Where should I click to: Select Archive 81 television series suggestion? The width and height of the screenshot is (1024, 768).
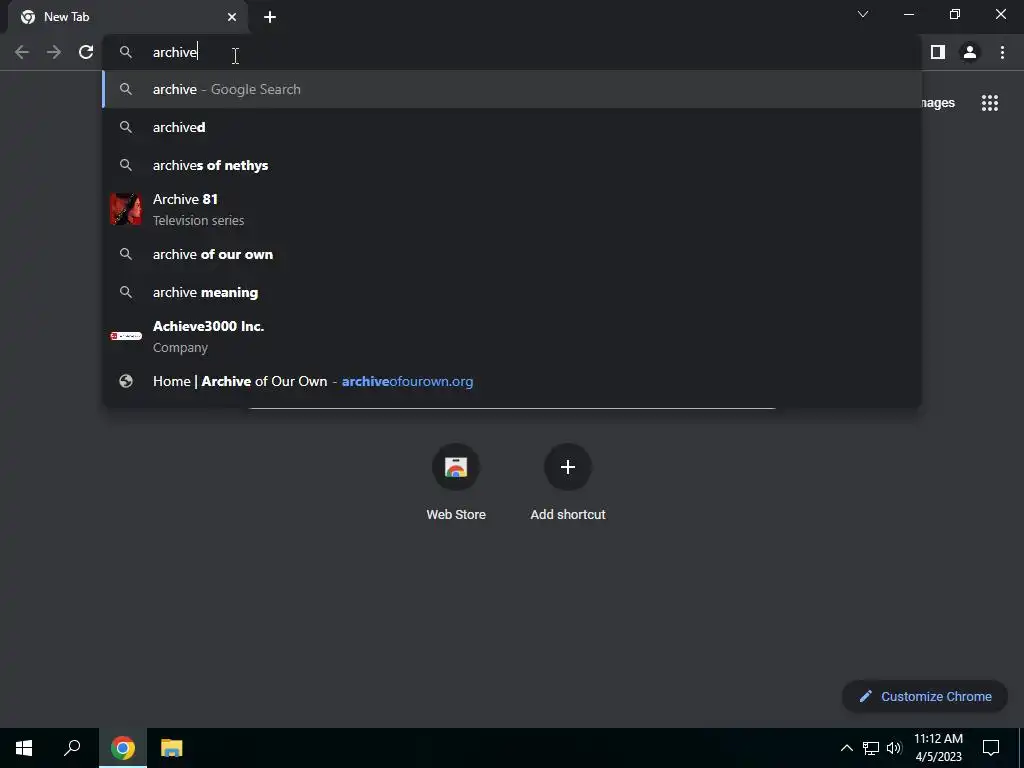pos(513,210)
